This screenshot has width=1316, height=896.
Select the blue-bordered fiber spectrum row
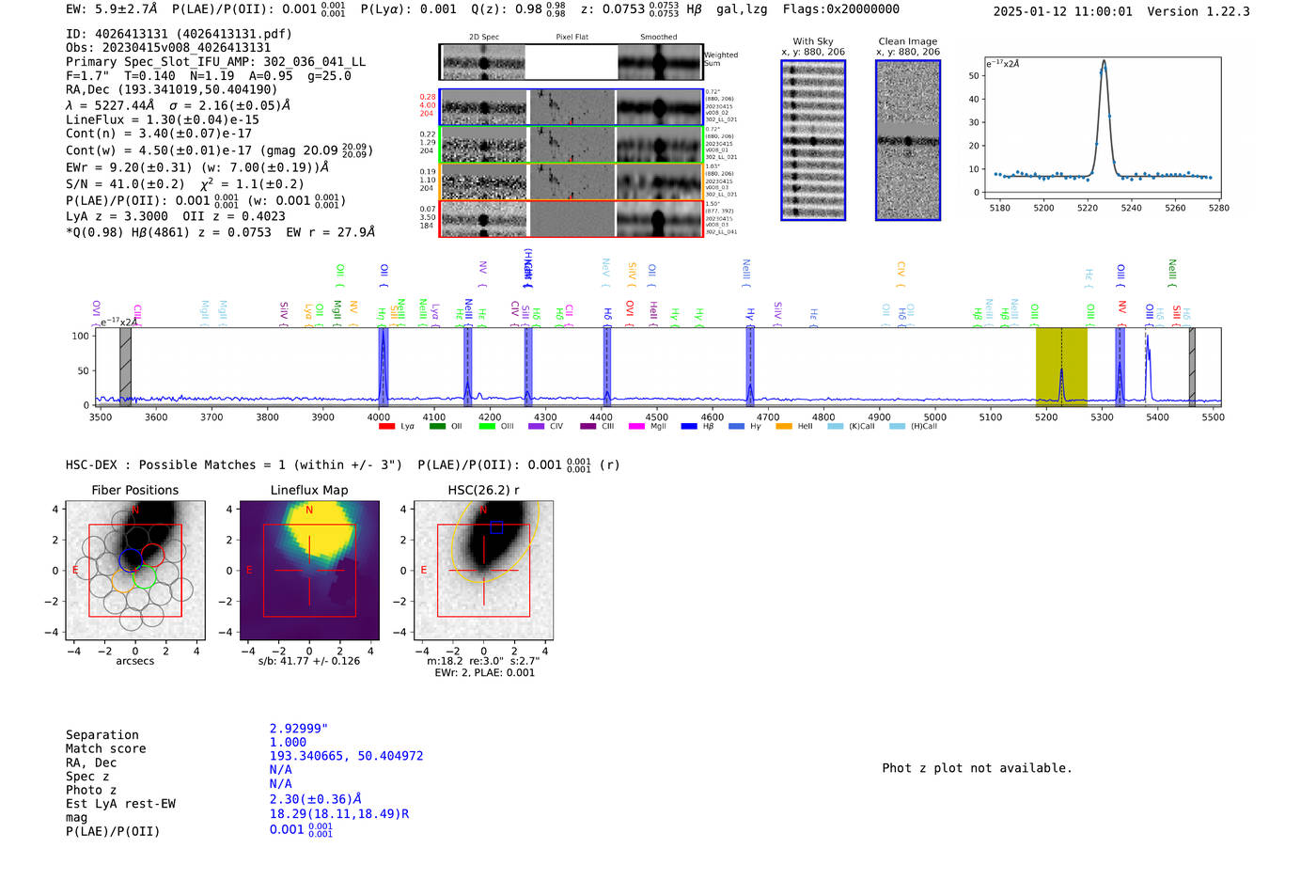[x=572, y=107]
